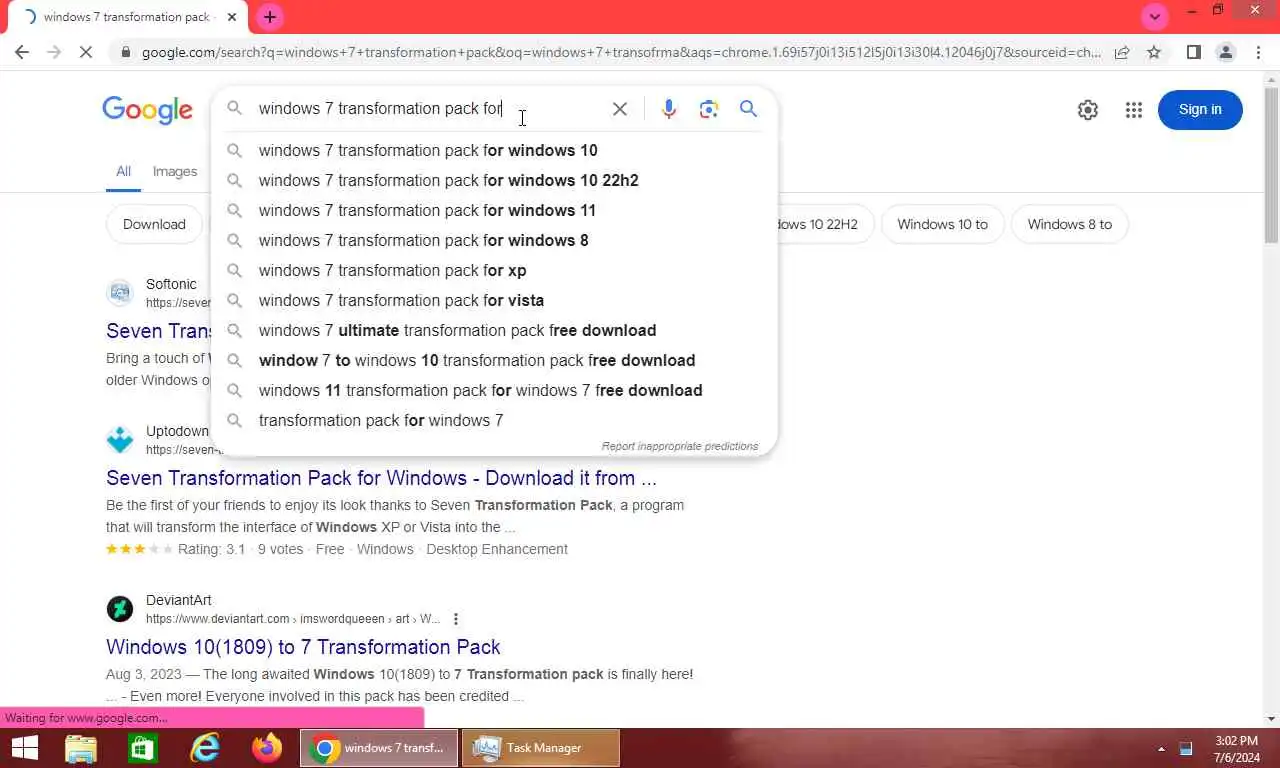
Task: Click Report inappropriate predictions link
Action: coord(680,446)
